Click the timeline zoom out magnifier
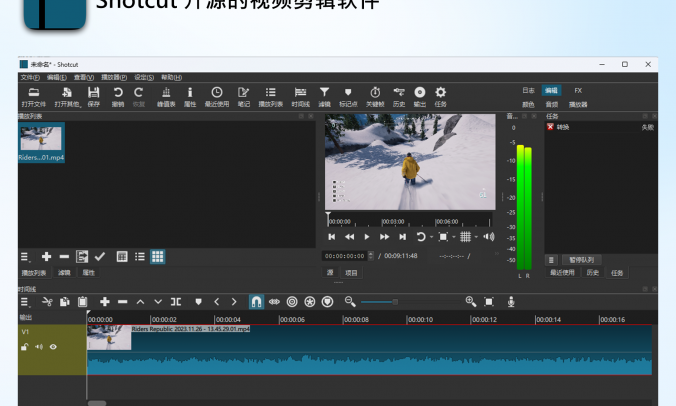This screenshot has height=406, width=676. [350, 302]
